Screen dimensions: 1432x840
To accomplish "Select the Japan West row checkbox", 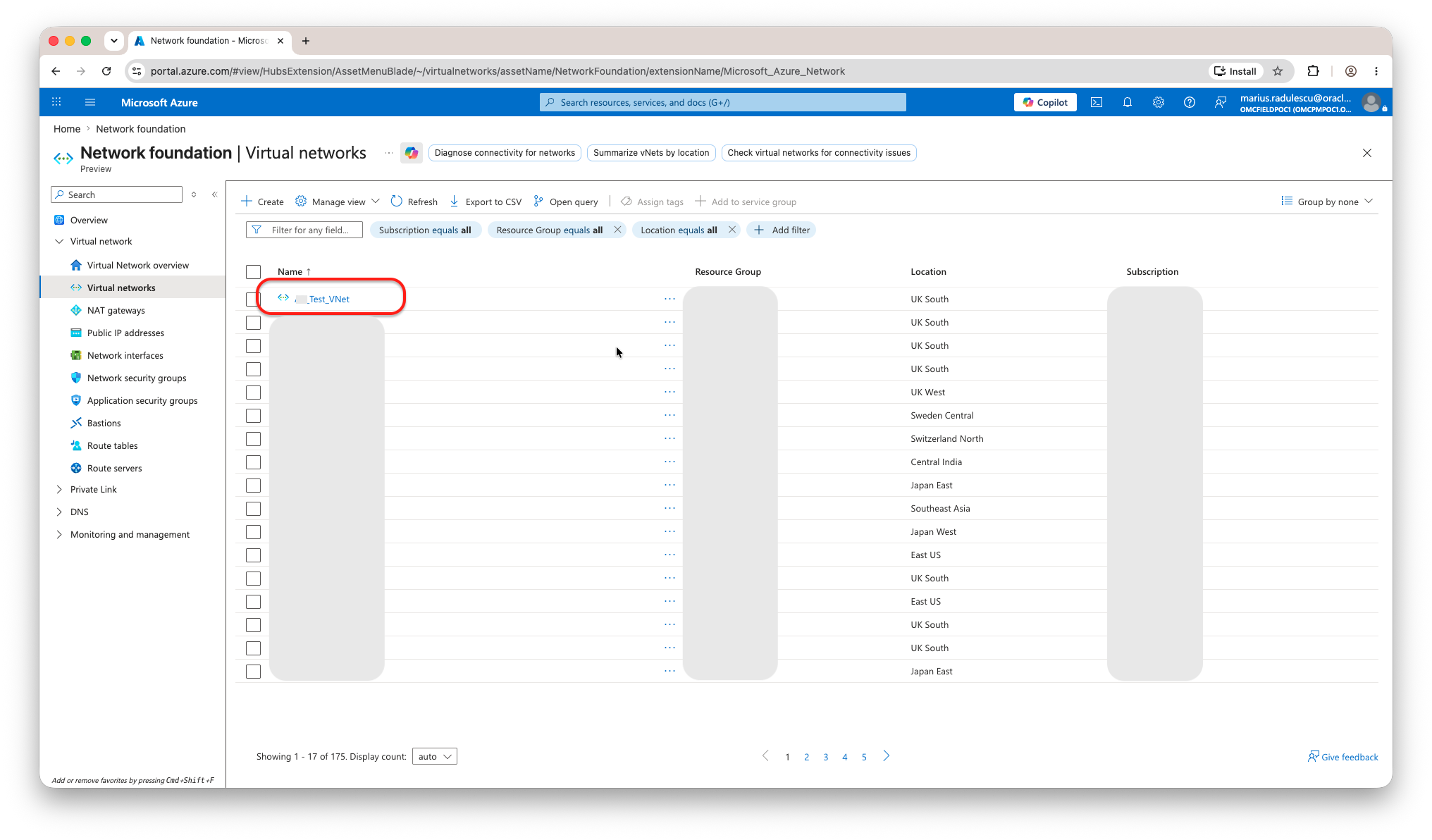I will pos(253,532).
